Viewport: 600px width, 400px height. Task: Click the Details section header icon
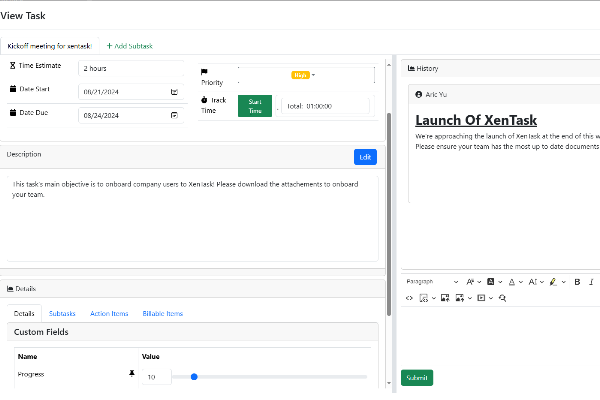pyautogui.click(x=10, y=289)
